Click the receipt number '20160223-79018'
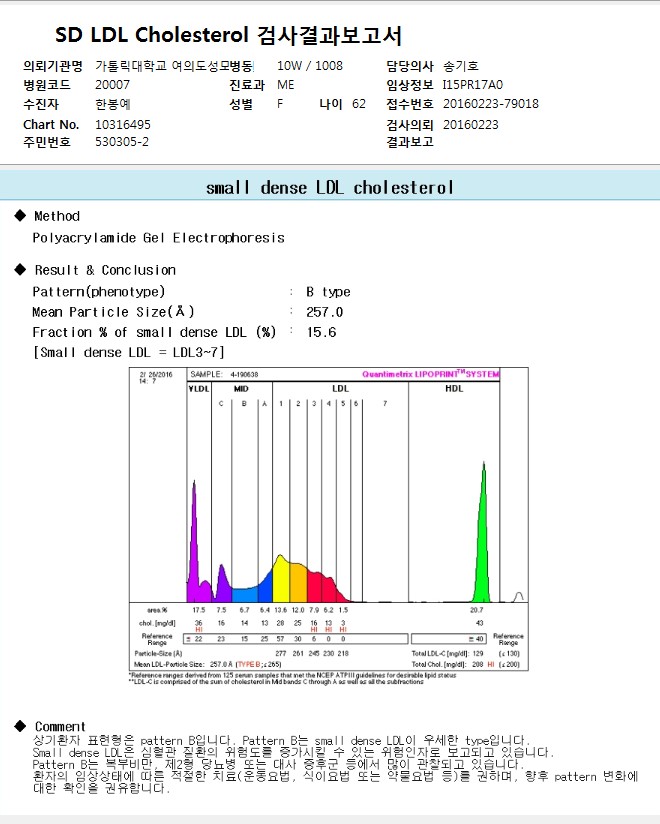Screen dimensions: 660x824 [491, 104]
